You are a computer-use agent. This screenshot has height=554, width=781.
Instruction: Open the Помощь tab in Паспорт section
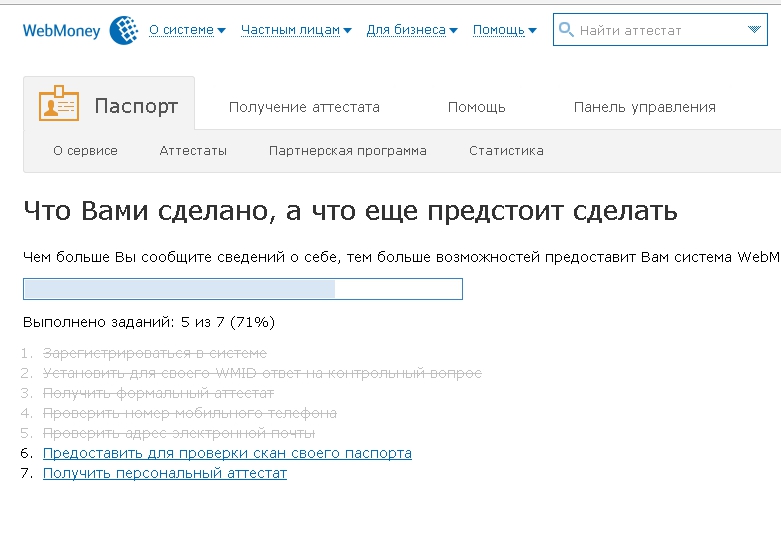pos(477,107)
